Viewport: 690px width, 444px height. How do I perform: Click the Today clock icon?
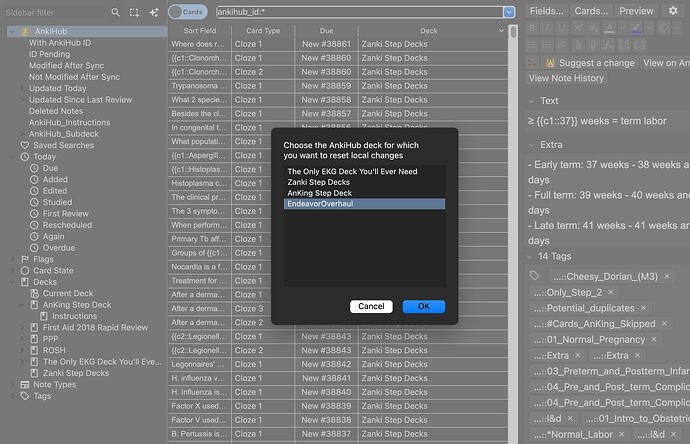coord(25,157)
